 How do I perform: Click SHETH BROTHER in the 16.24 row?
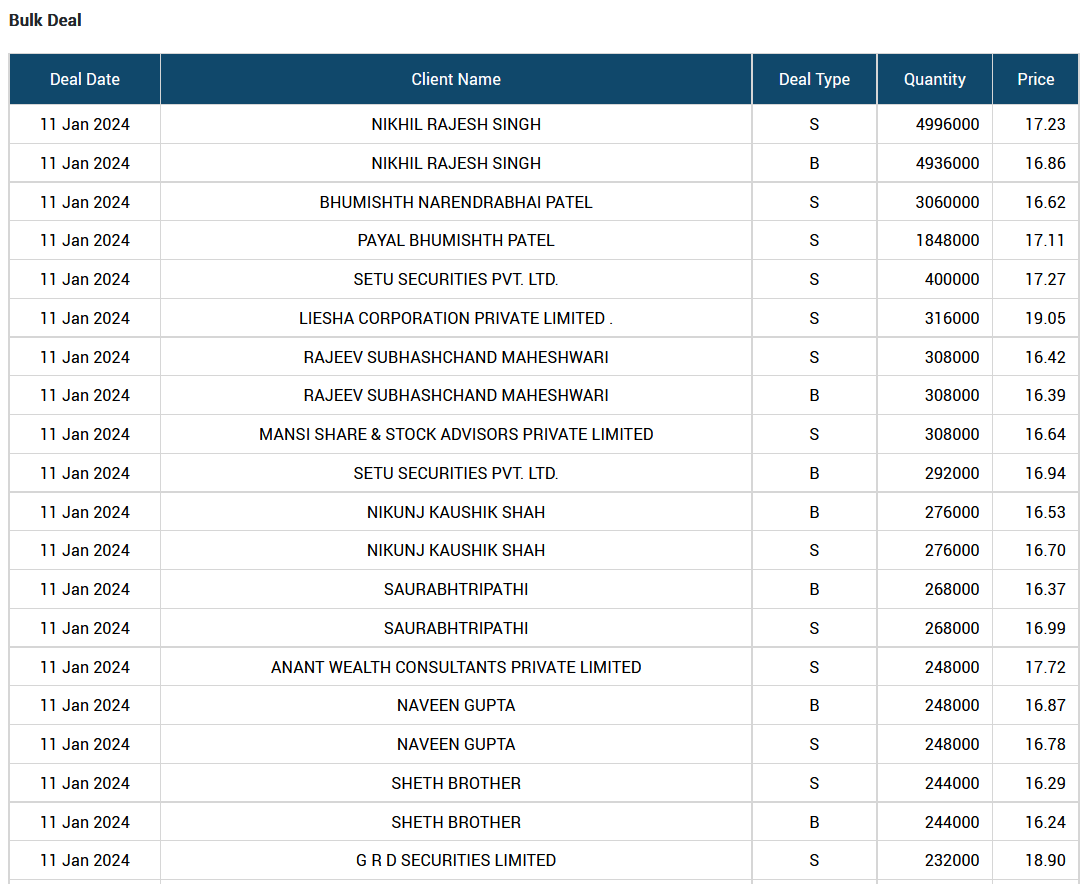pos(456,822)
